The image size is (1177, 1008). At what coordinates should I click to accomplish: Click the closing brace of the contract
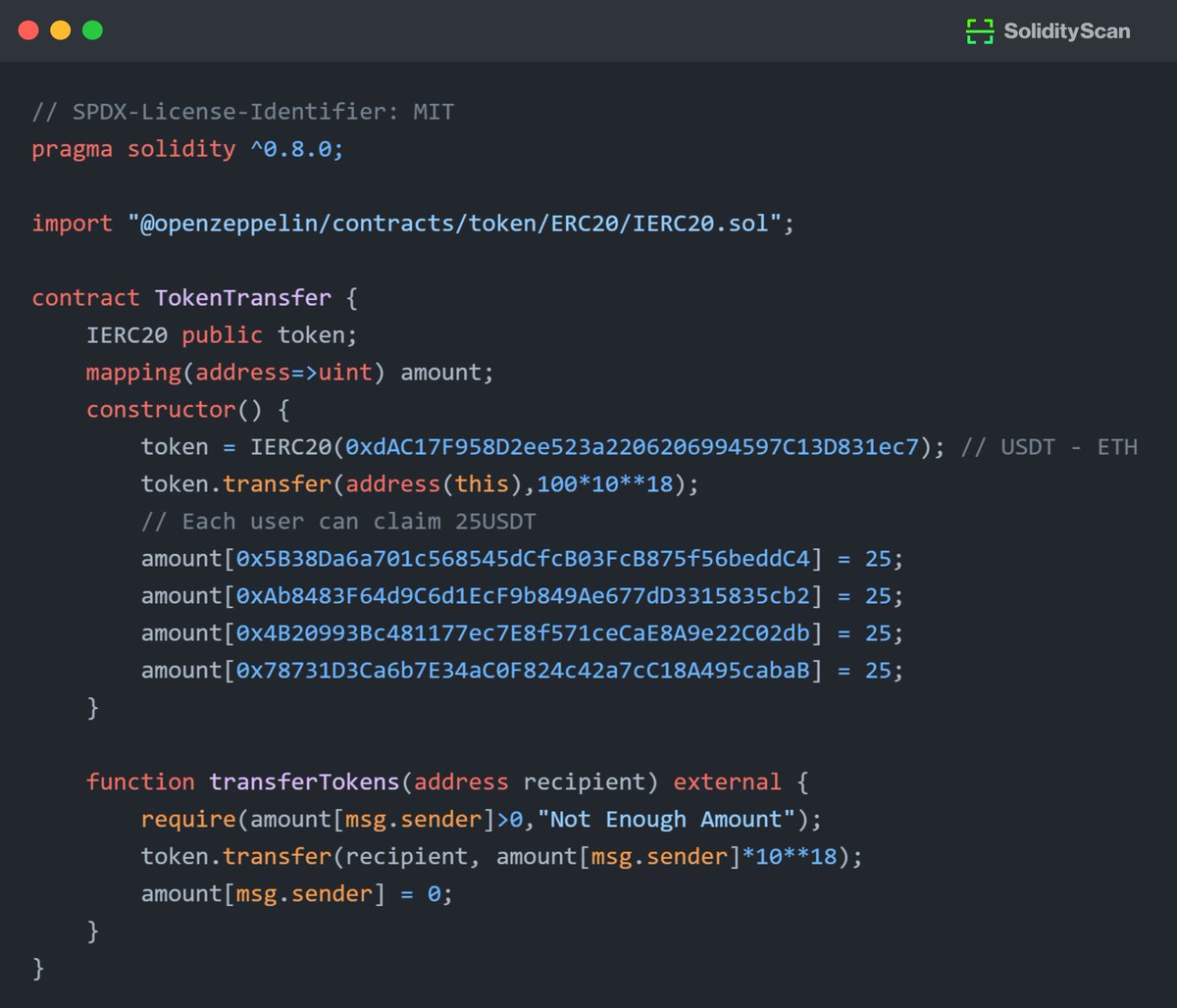[x=36, y=968]
